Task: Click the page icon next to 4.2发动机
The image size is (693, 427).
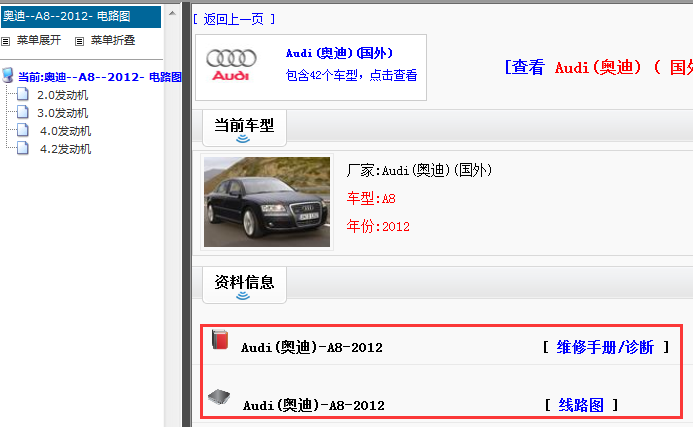Action: (x=23, y=148)
